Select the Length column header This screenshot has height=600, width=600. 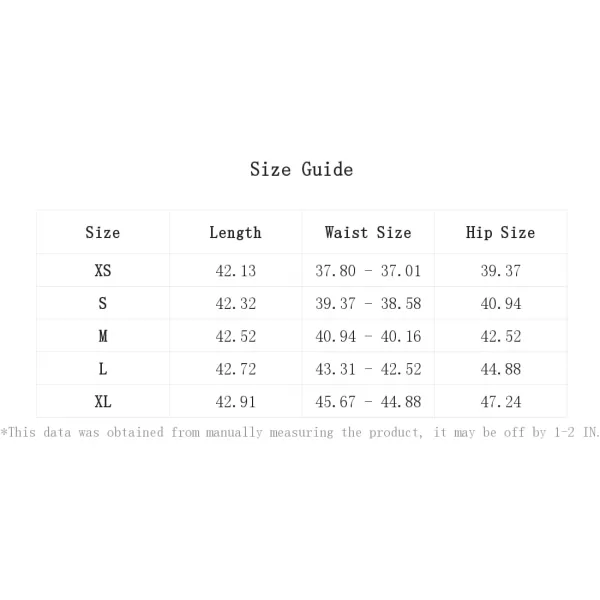235,233
